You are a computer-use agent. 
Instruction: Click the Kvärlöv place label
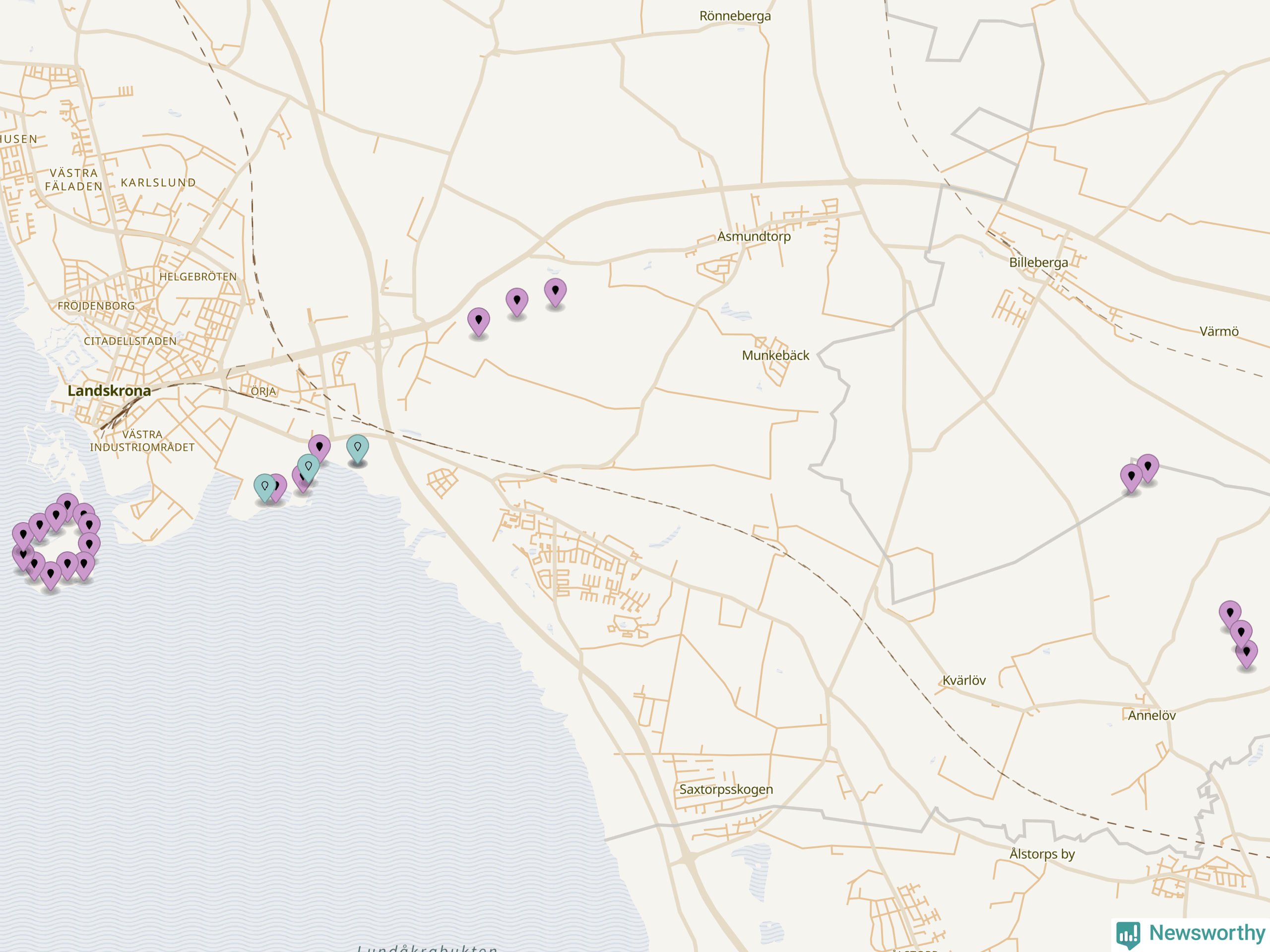click(964, 680)
